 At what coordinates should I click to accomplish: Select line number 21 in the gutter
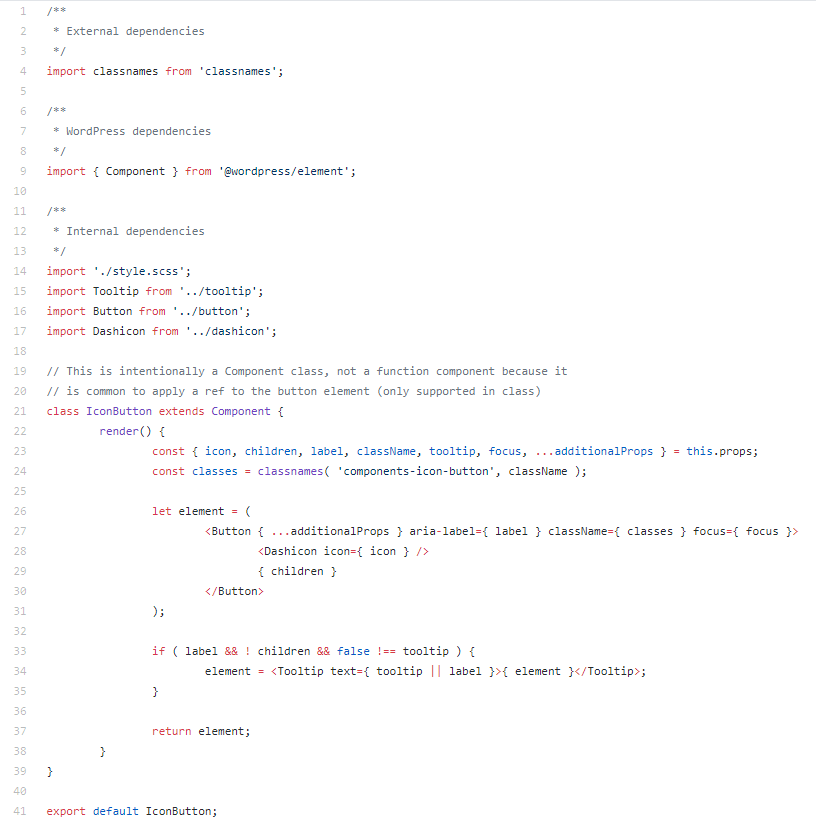click(20, 411)
